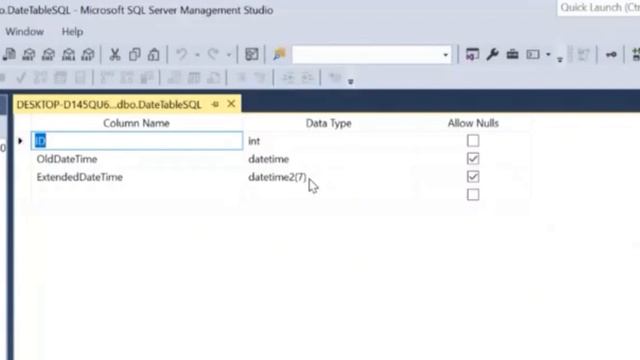Image resolution: width=640 pixels, height=360 pixels.
Task: Open the second toolbar row overflow arrow
Action: pos(351,82)
